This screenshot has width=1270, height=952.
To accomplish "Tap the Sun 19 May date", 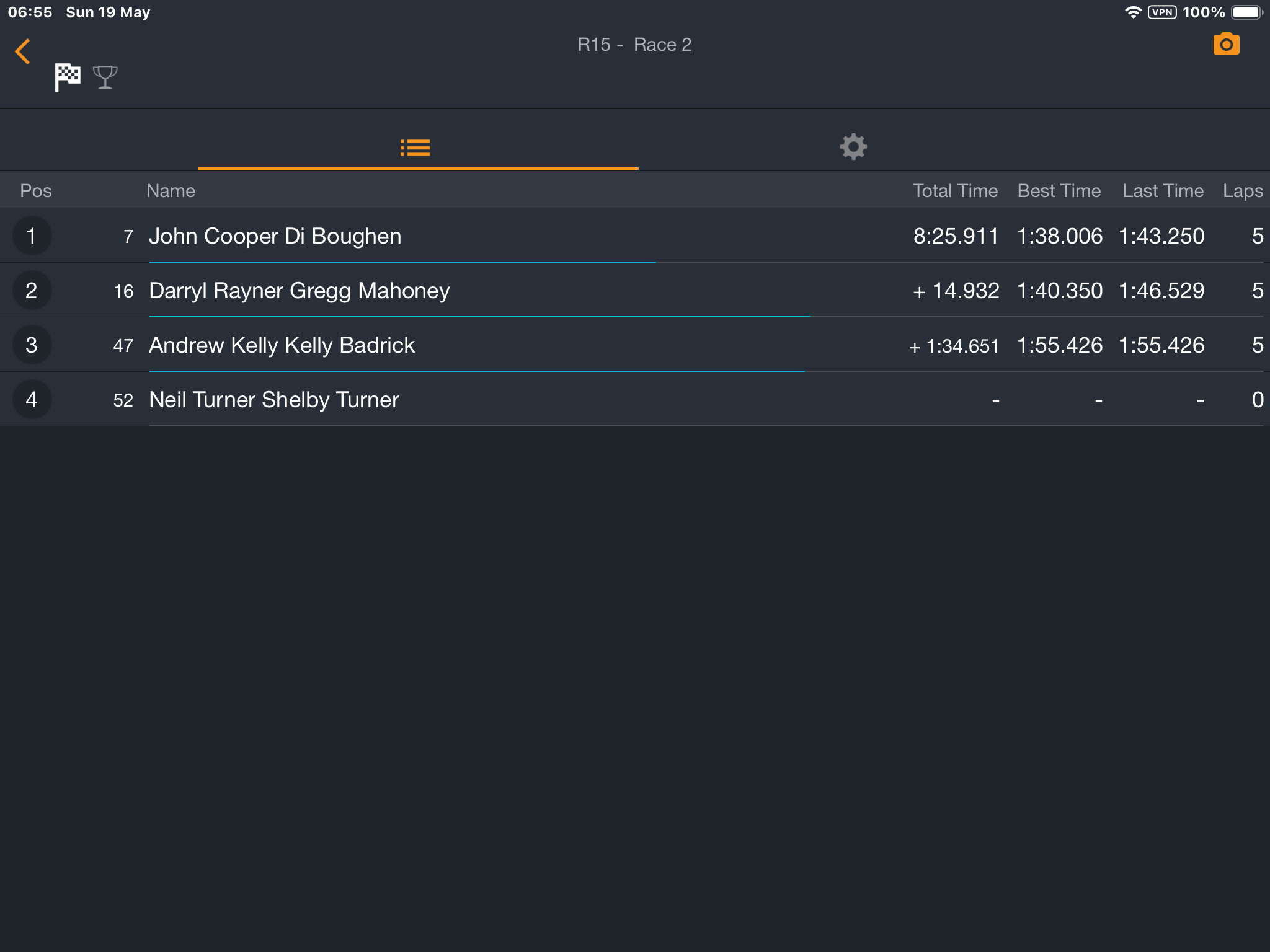I will click(x=108, y=12).
